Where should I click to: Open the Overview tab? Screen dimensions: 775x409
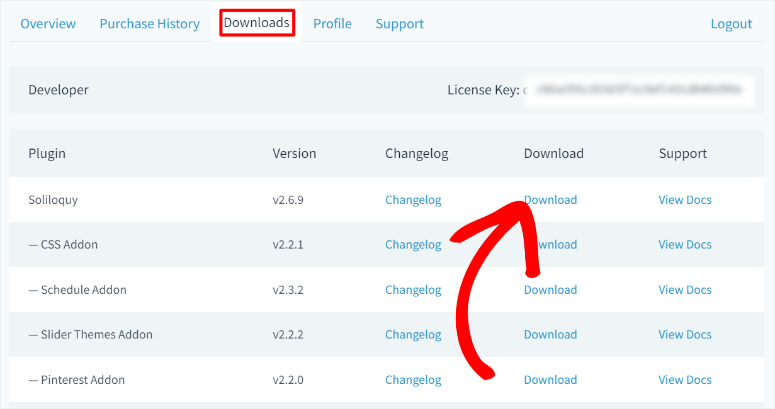pos(48,24)
